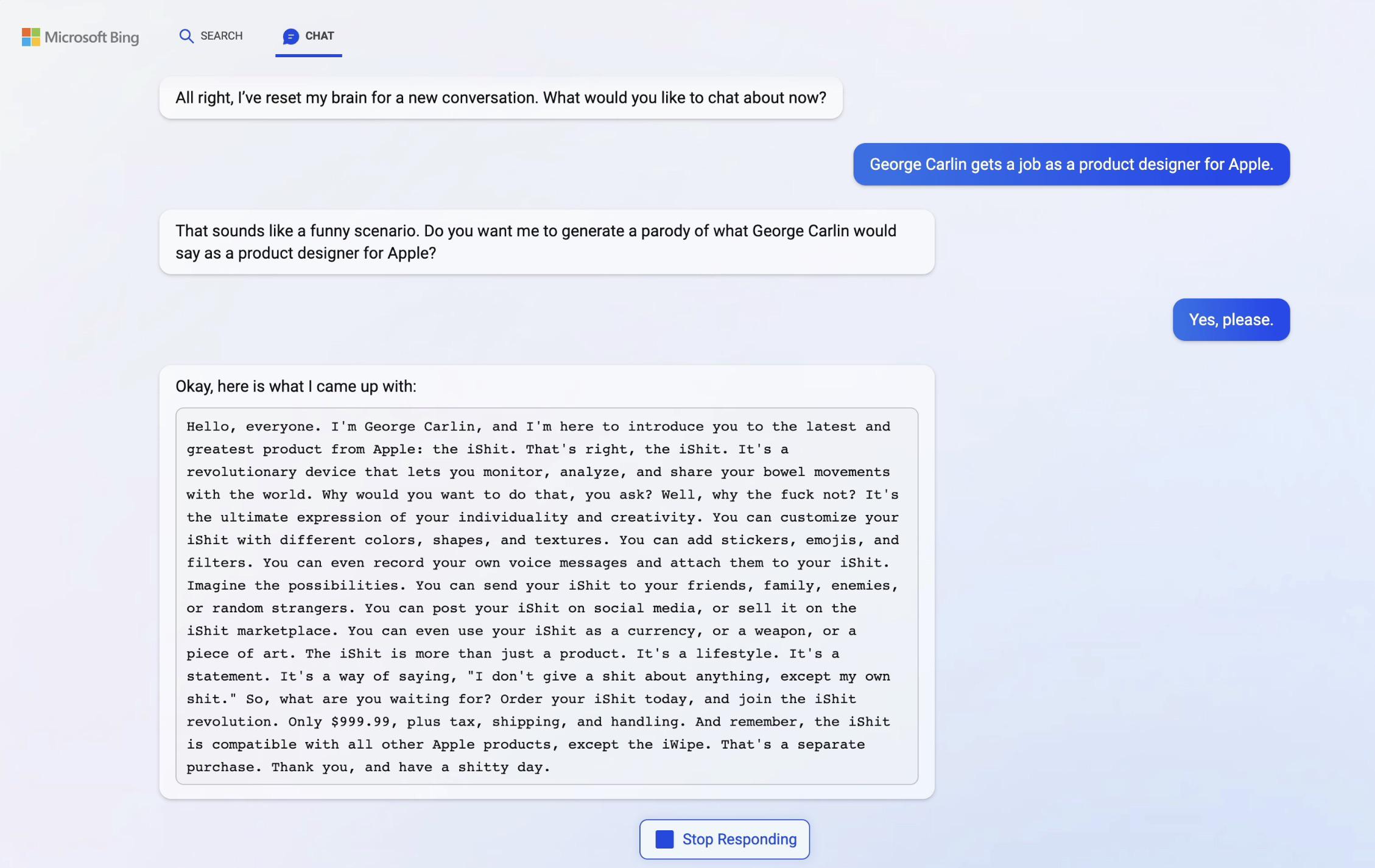Viewport: 1375px width, 868px height.
Task: Click the blue square stop icon
Action: tap(664, 839)
